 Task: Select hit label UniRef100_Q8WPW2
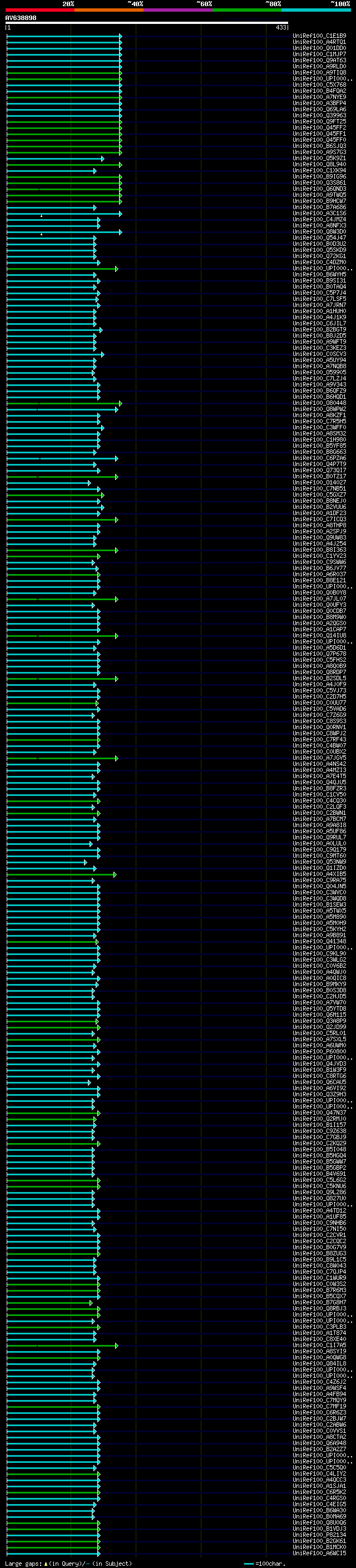pyautogui.click(x=319, y=409)
